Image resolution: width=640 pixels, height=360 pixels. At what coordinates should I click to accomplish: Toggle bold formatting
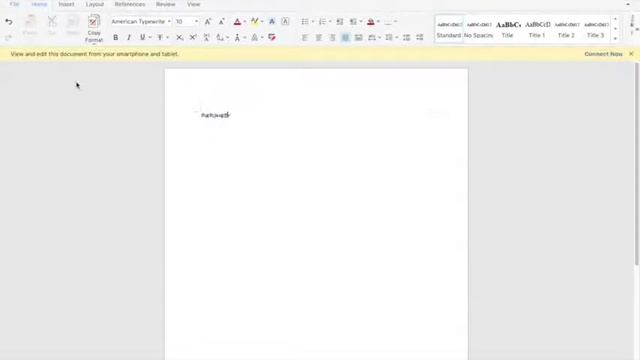pyautogui.click(x=116, y=37)
